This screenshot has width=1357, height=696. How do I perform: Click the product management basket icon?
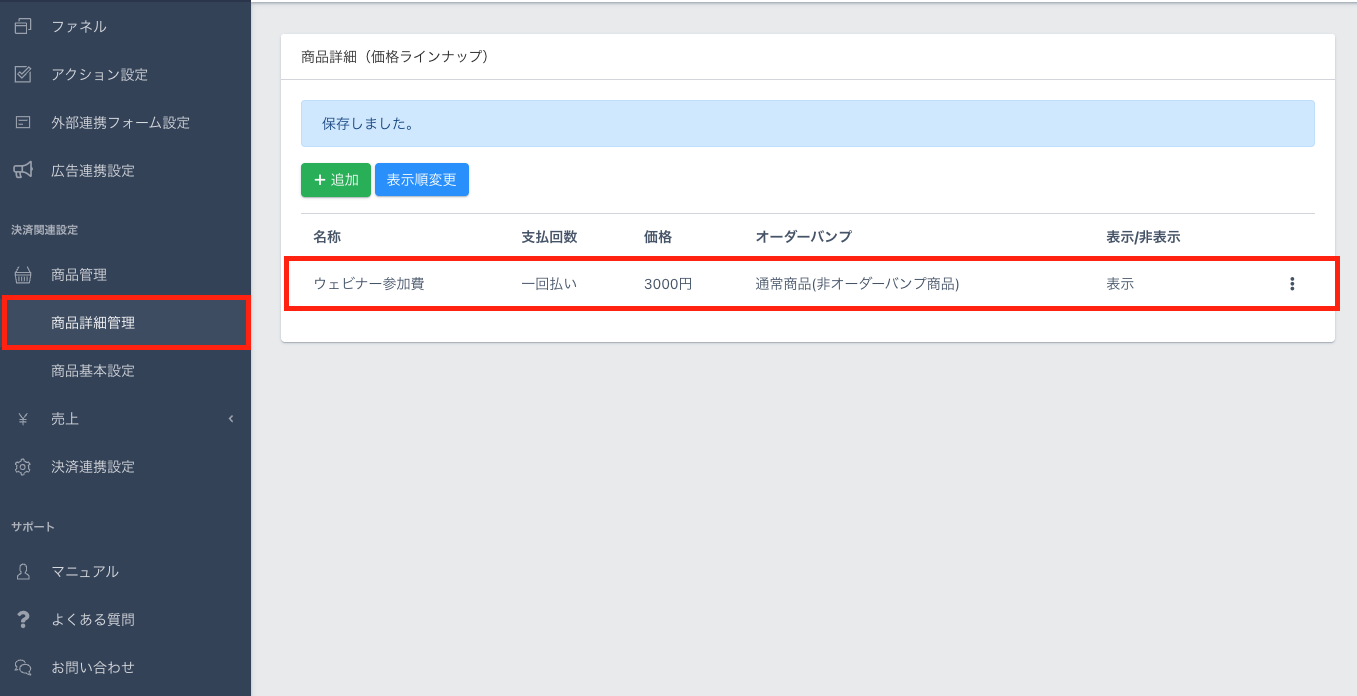[x=23, y=275]
